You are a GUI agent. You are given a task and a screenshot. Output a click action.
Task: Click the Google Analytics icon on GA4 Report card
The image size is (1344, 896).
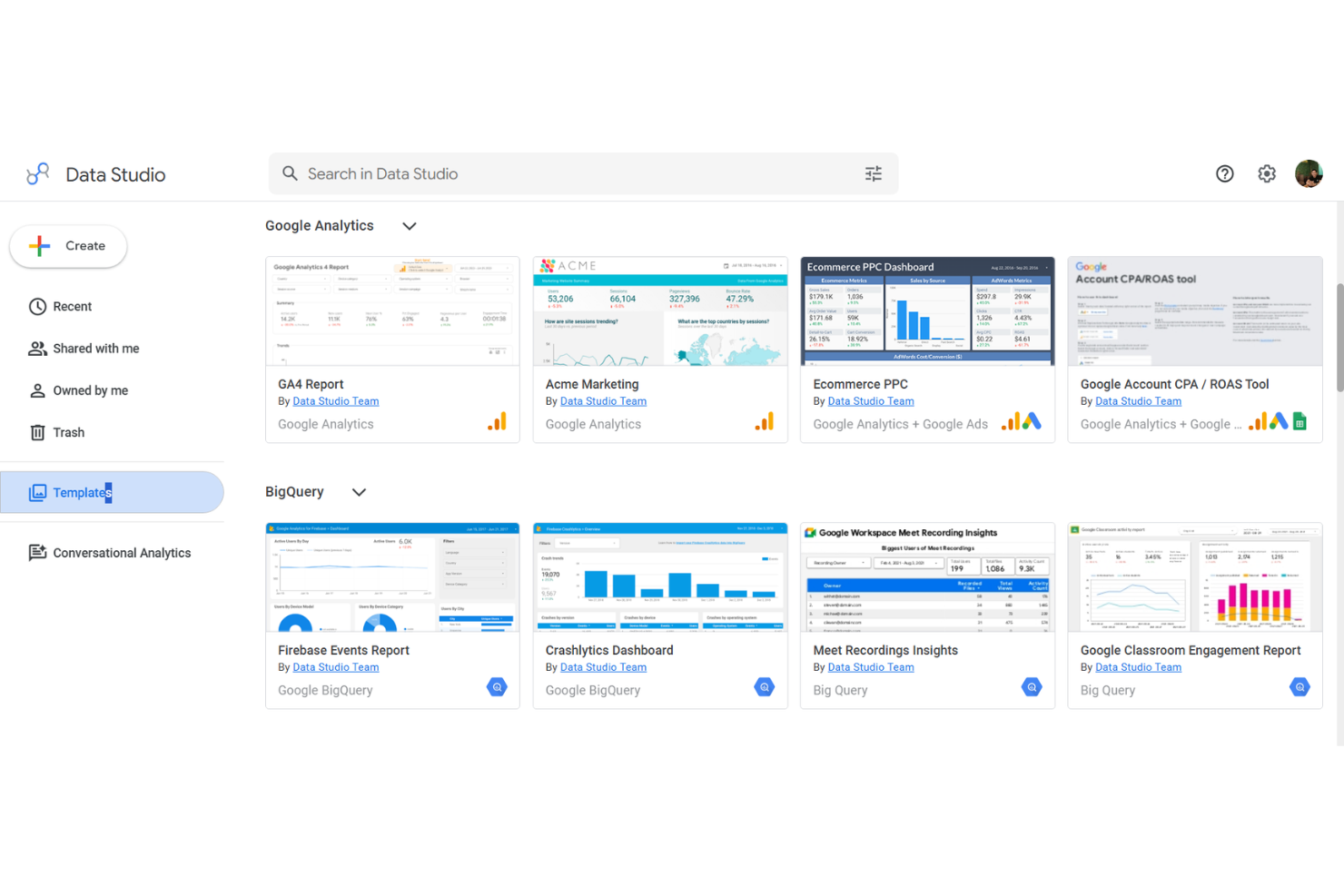(497, 422)
